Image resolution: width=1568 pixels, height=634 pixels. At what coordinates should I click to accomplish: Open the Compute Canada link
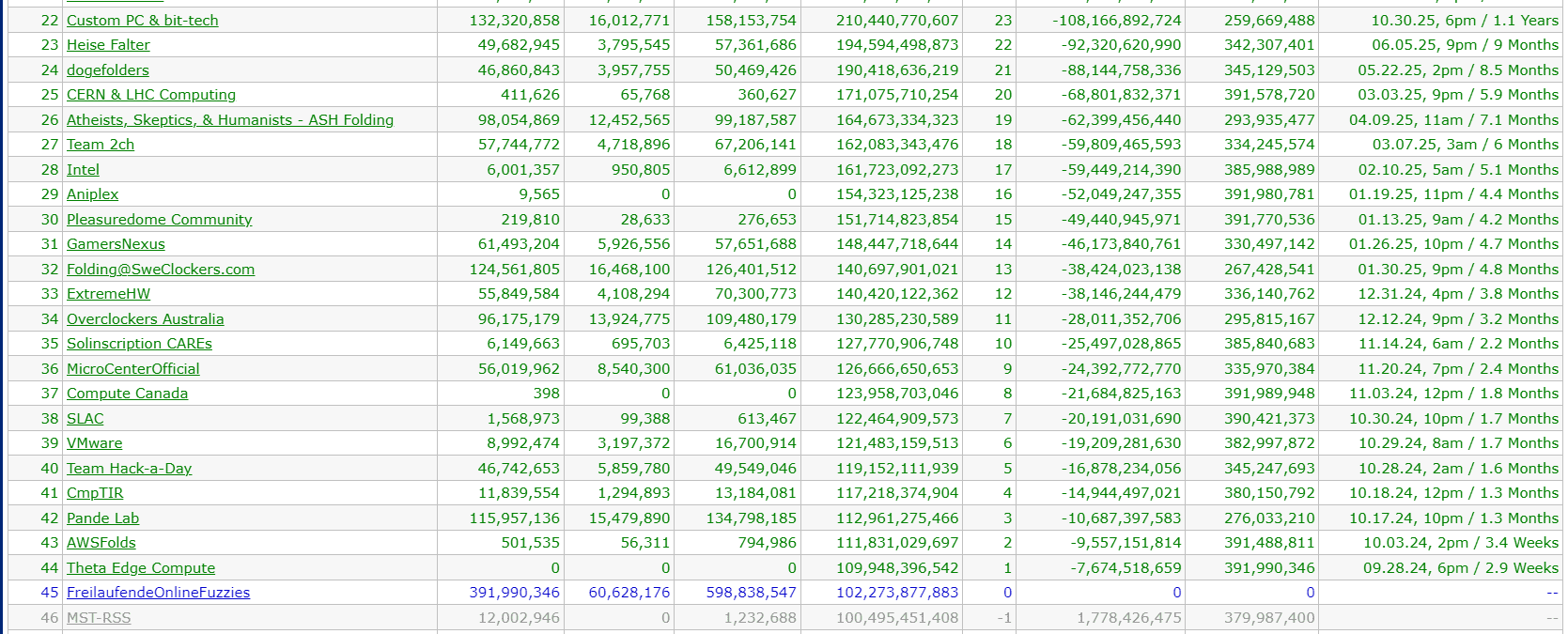tap(127, 394)
